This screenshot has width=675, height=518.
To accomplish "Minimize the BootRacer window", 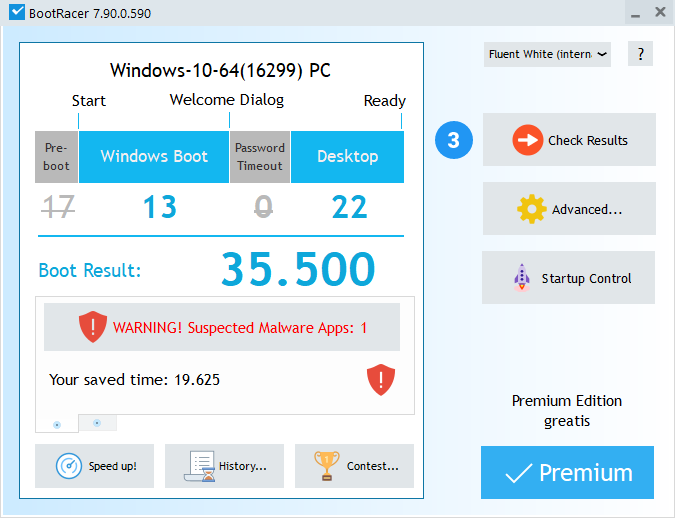I will (x=633, y=13).
